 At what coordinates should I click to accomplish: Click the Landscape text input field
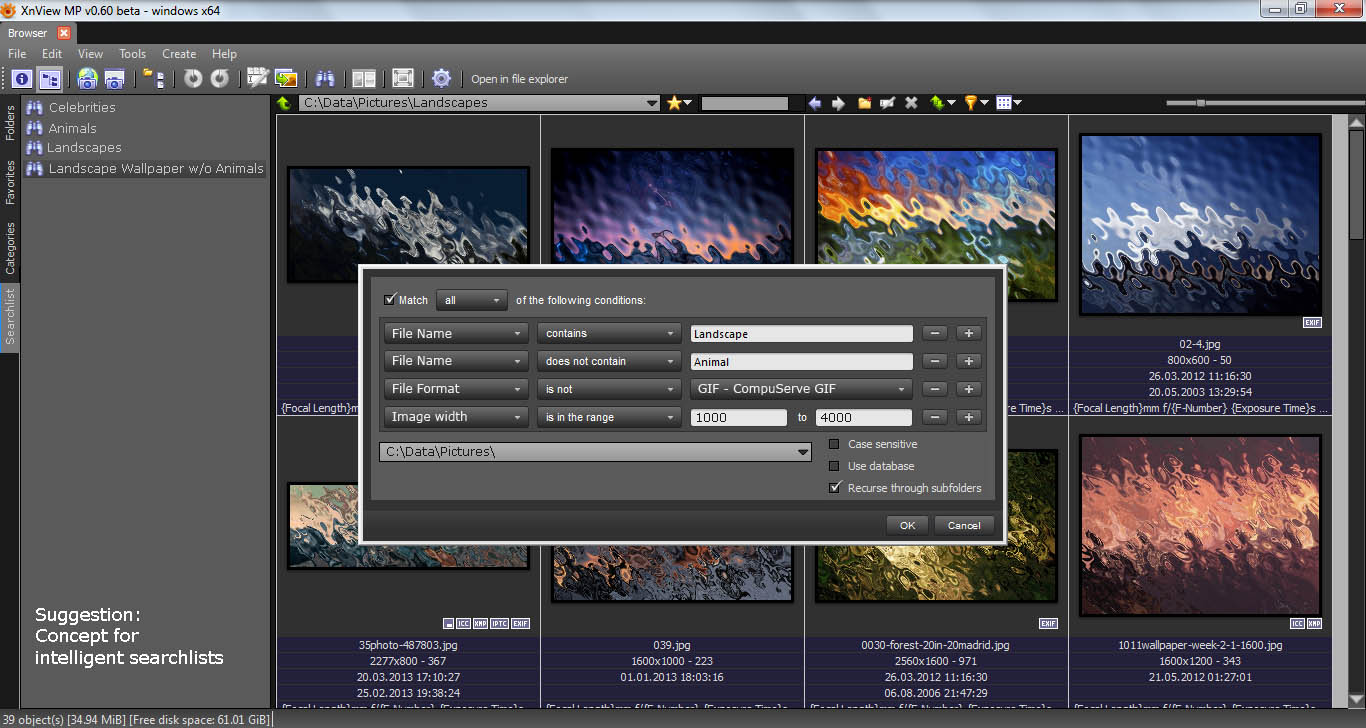point(801,334)
